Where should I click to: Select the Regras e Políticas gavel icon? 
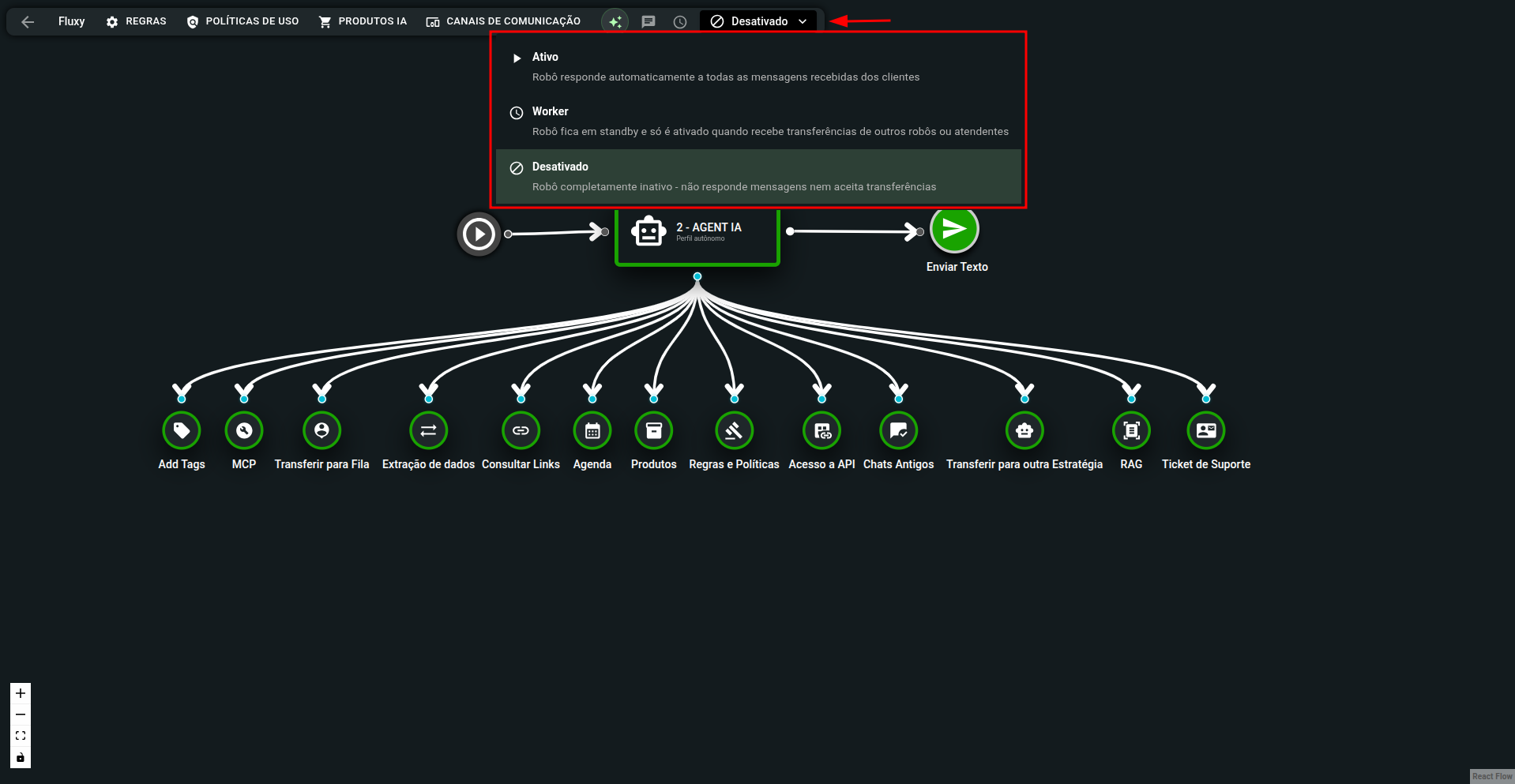(x=734, y=430)
